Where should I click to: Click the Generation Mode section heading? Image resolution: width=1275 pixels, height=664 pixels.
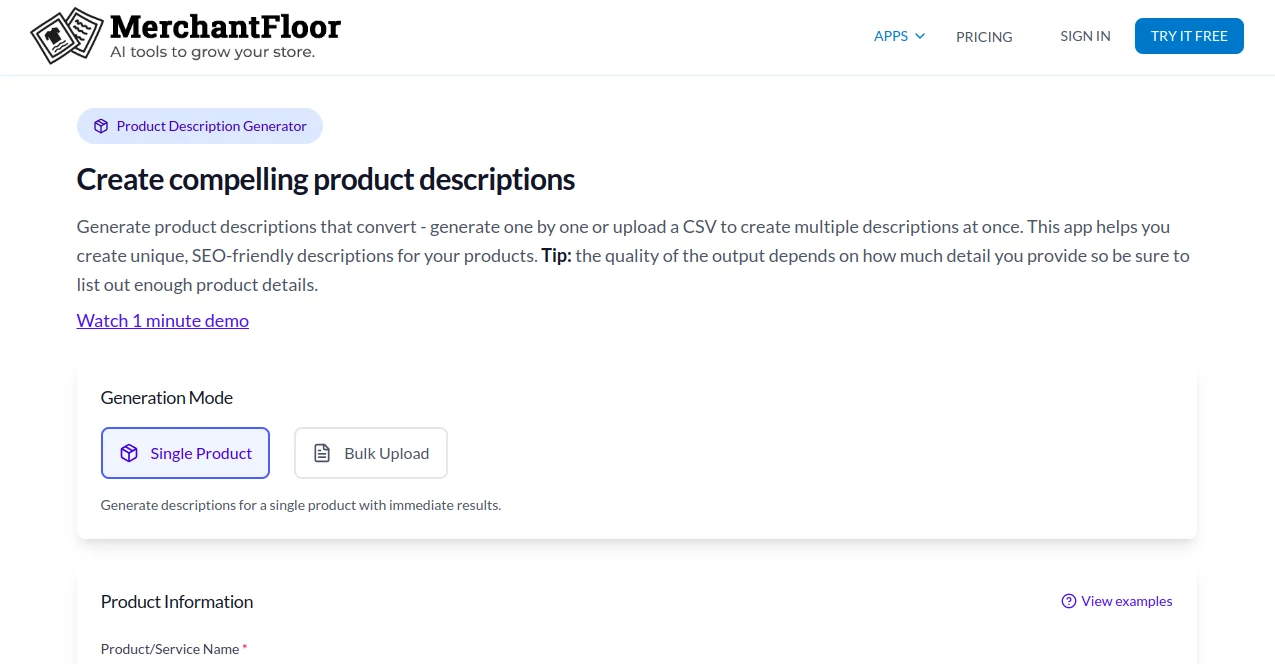[x=166, y=397]
